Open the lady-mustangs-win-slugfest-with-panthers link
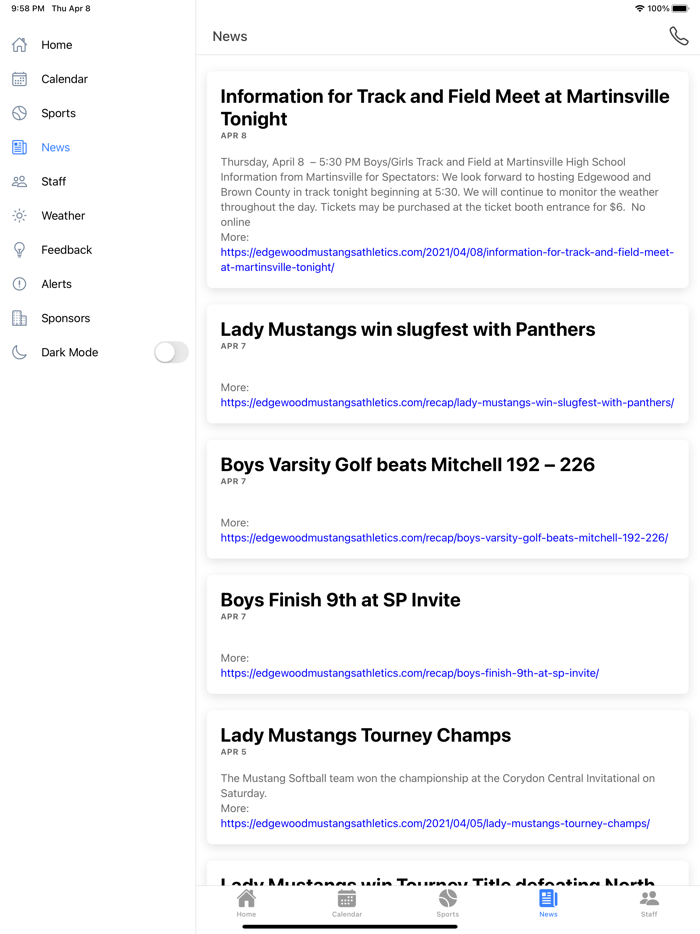 (x=447, y=403)
